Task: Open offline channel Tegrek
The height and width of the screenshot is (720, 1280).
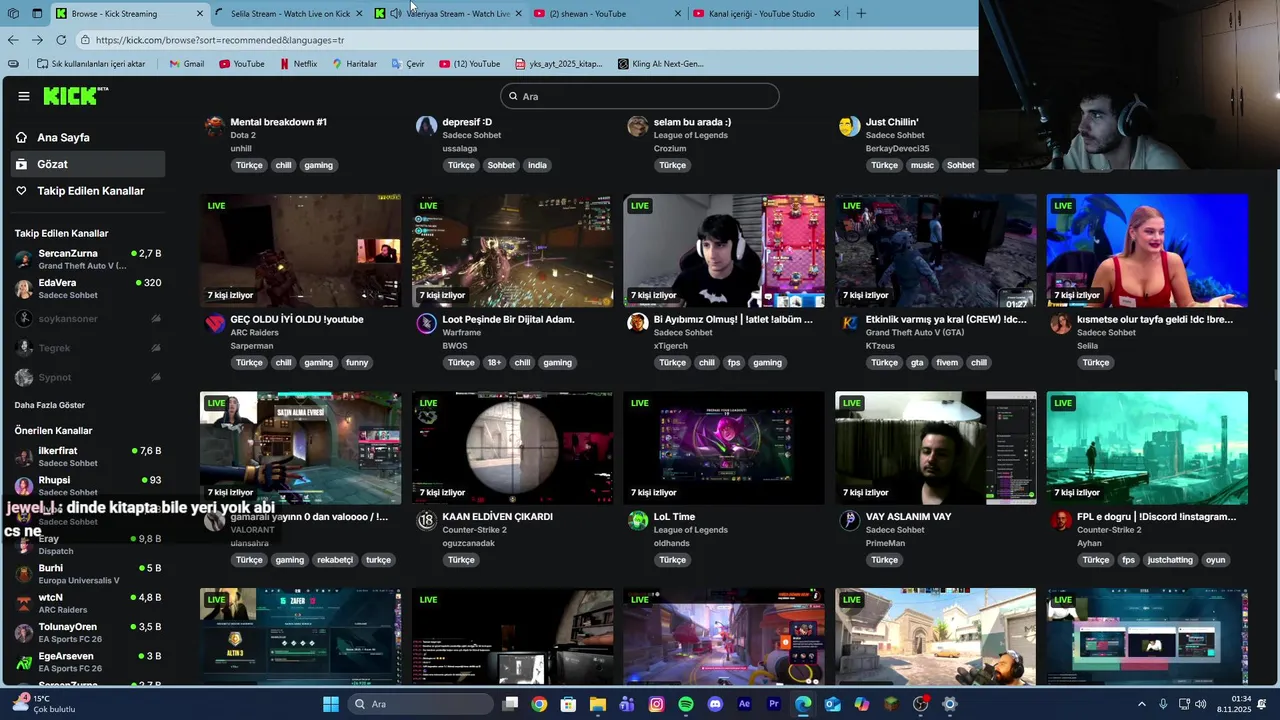Action: coord(88,348)
